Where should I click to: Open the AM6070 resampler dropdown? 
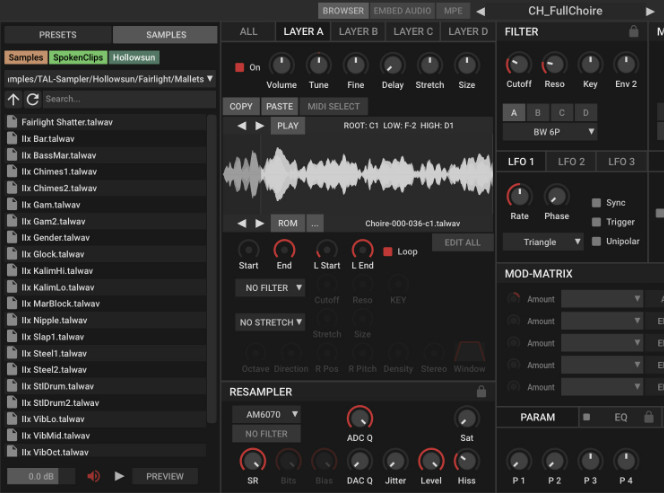pyautogui.click(x=266, y=414)
